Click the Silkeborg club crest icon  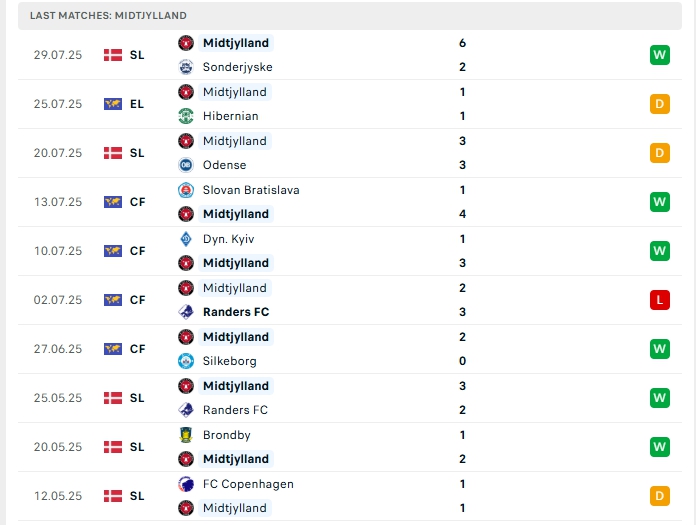pyautogui.click(x=186, y=361)
